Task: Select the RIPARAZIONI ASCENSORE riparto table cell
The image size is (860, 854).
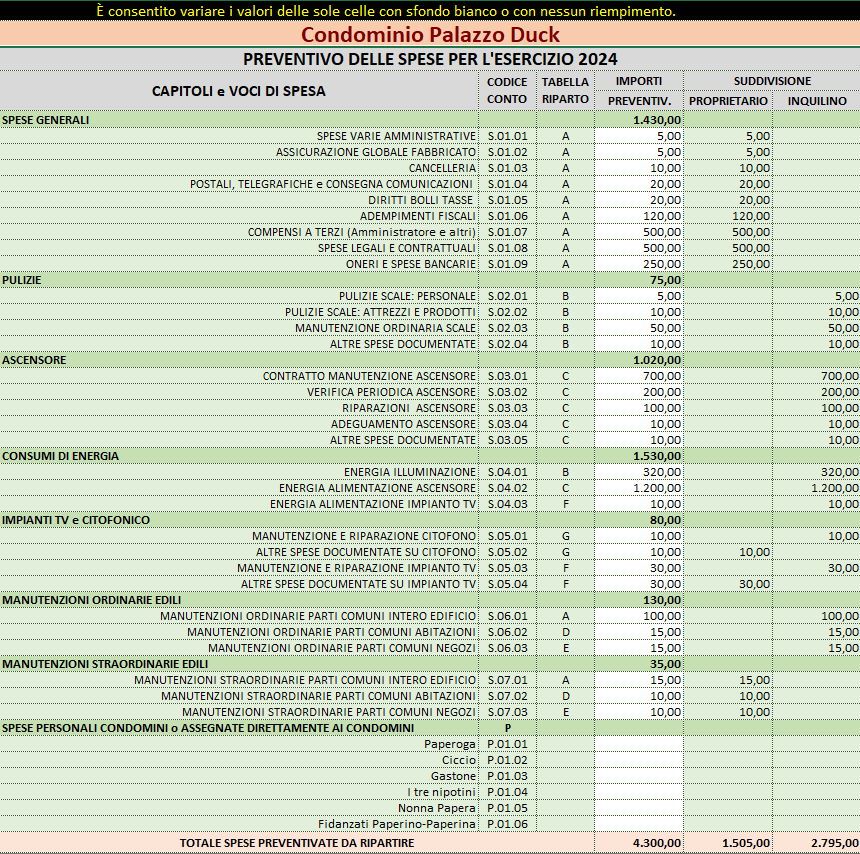Action: click(x=565, y=408)
